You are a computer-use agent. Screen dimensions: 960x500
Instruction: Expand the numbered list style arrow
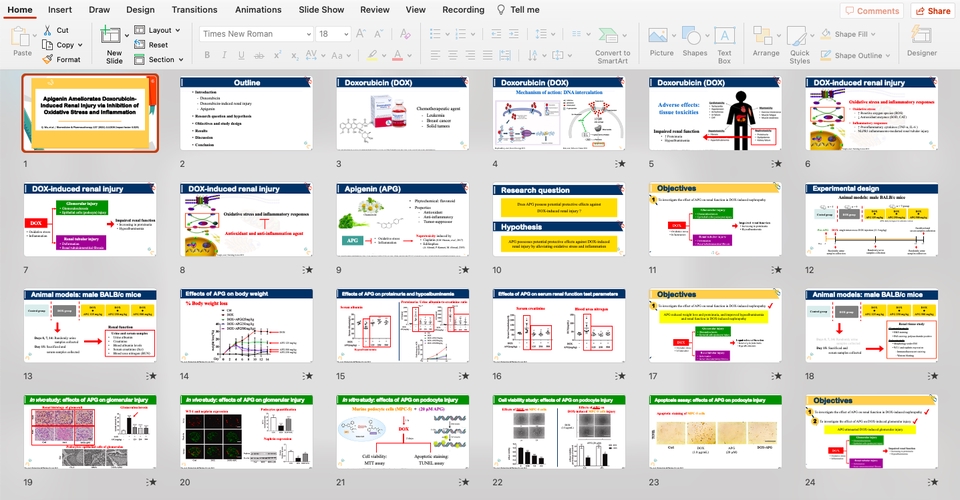point(473,34)
